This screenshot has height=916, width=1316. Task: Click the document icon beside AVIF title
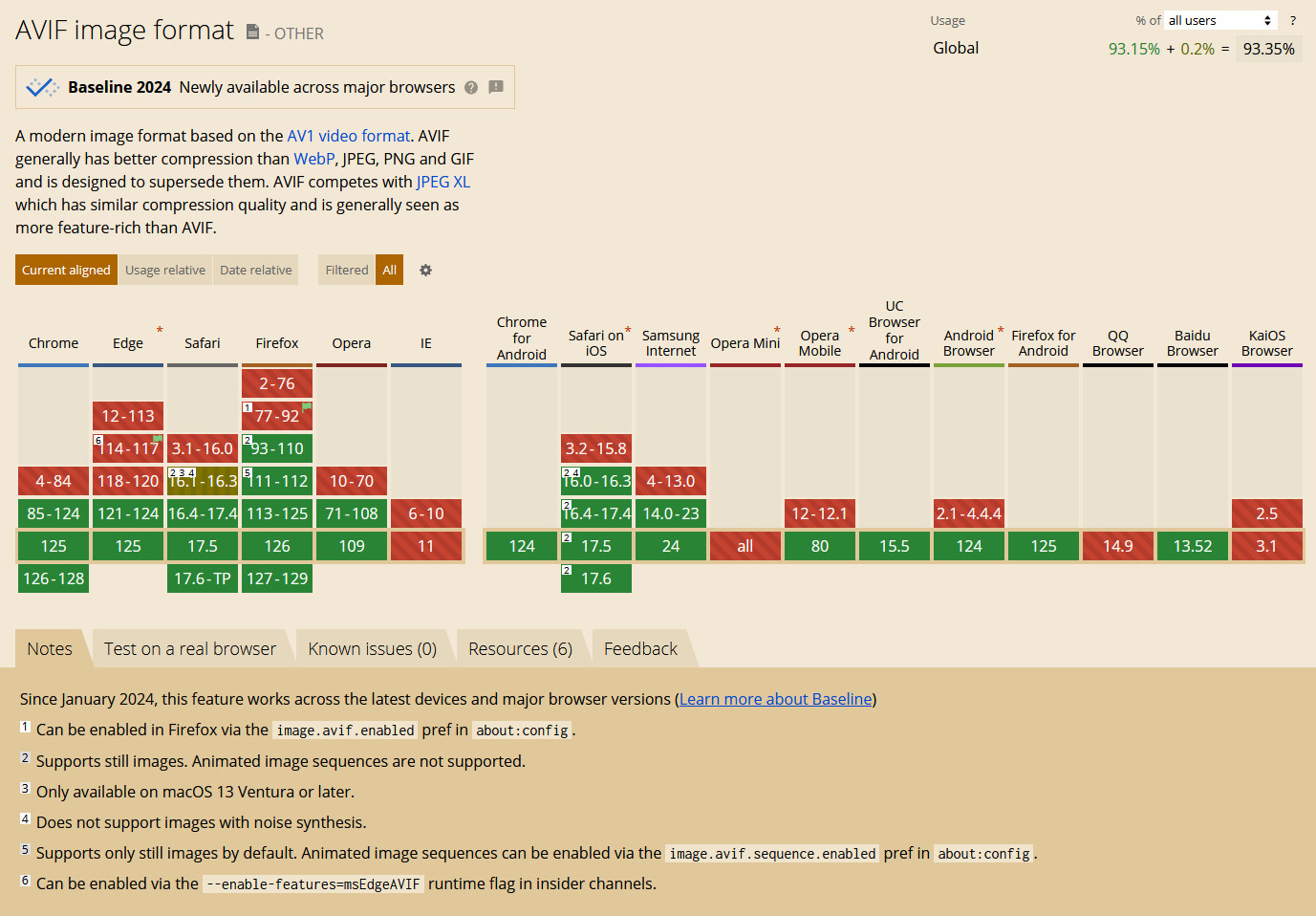coord(252,33)
